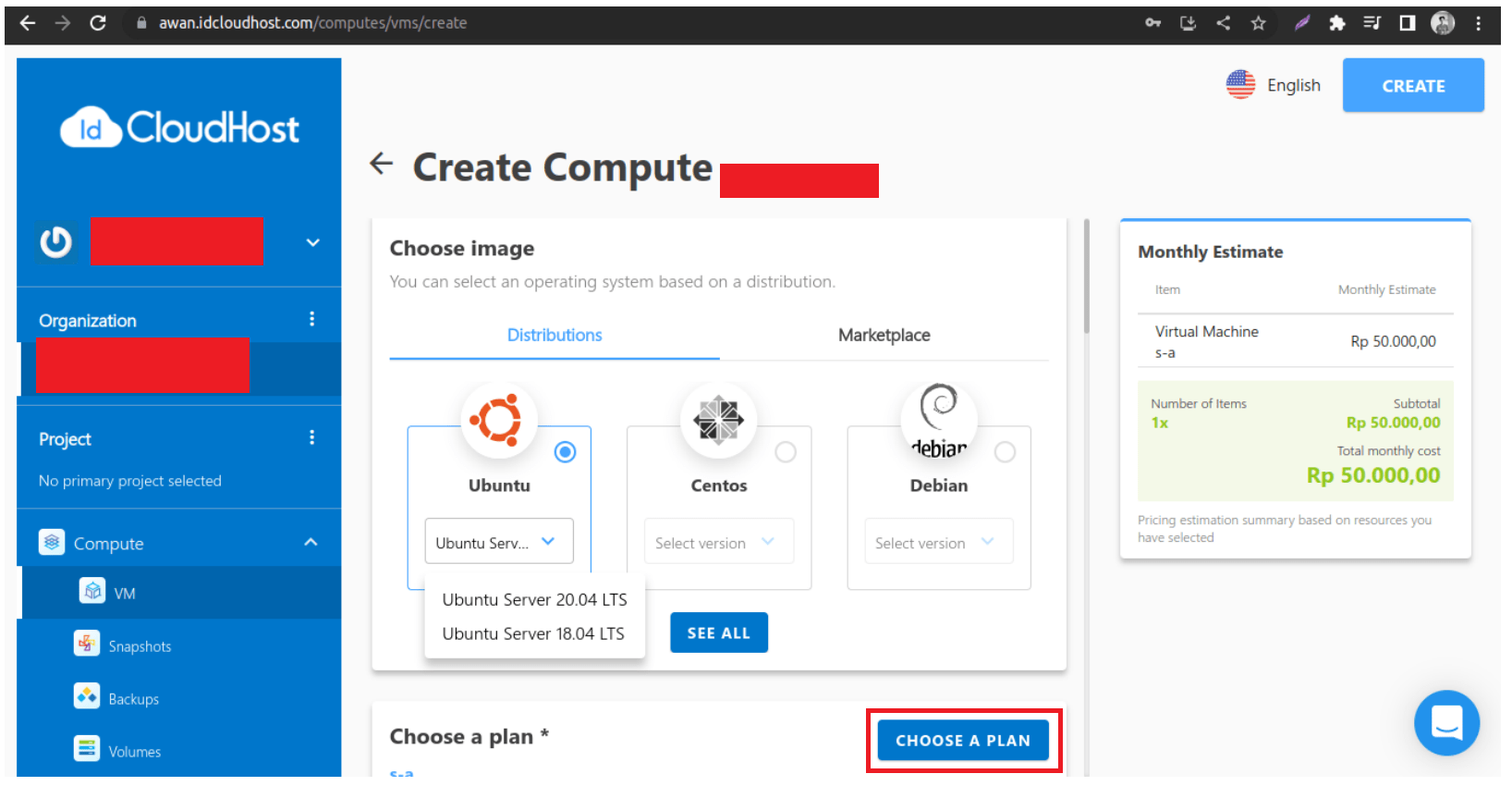Open the Debian Select version dropdown
The image size is (1512, 786).
coord(938,543)
